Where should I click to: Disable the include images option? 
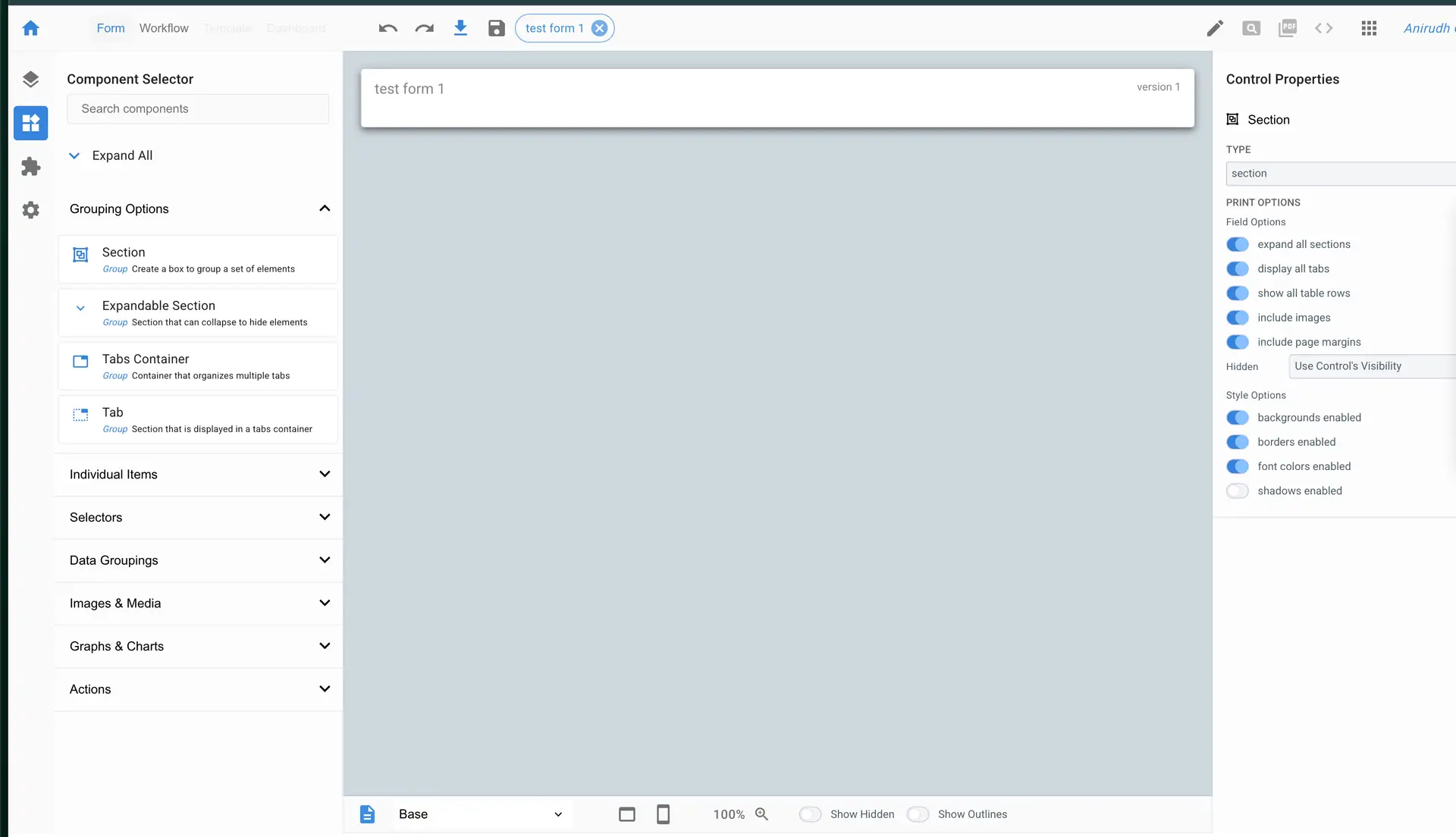(1238, 318)
